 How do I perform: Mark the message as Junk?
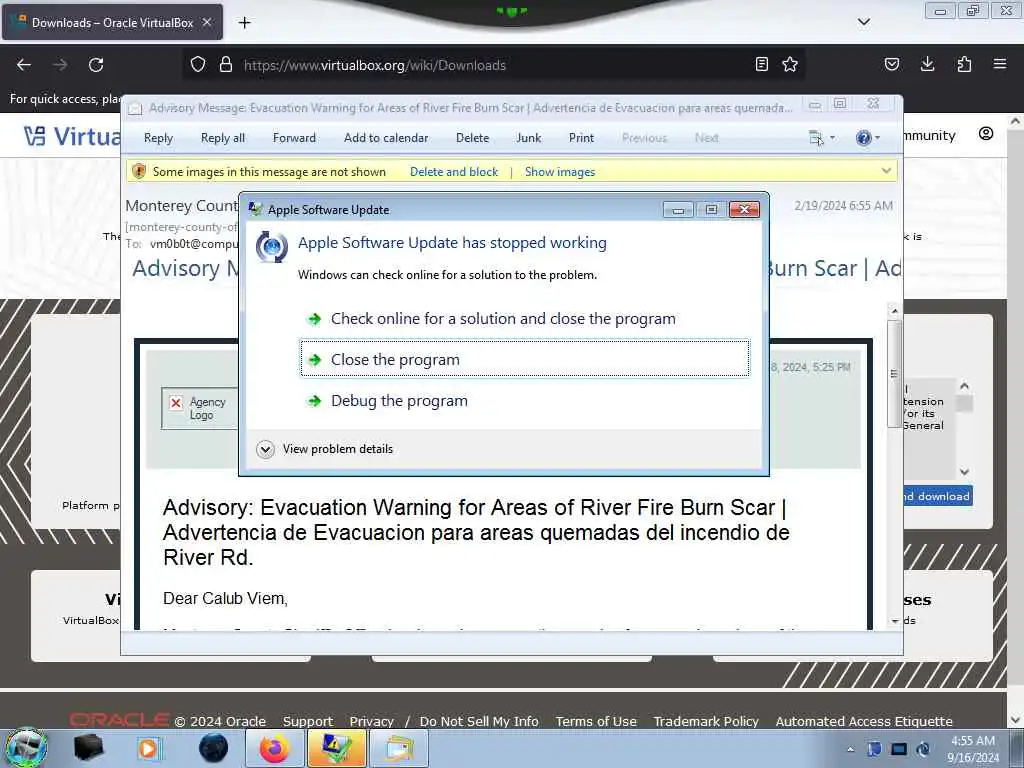[528, 138]
